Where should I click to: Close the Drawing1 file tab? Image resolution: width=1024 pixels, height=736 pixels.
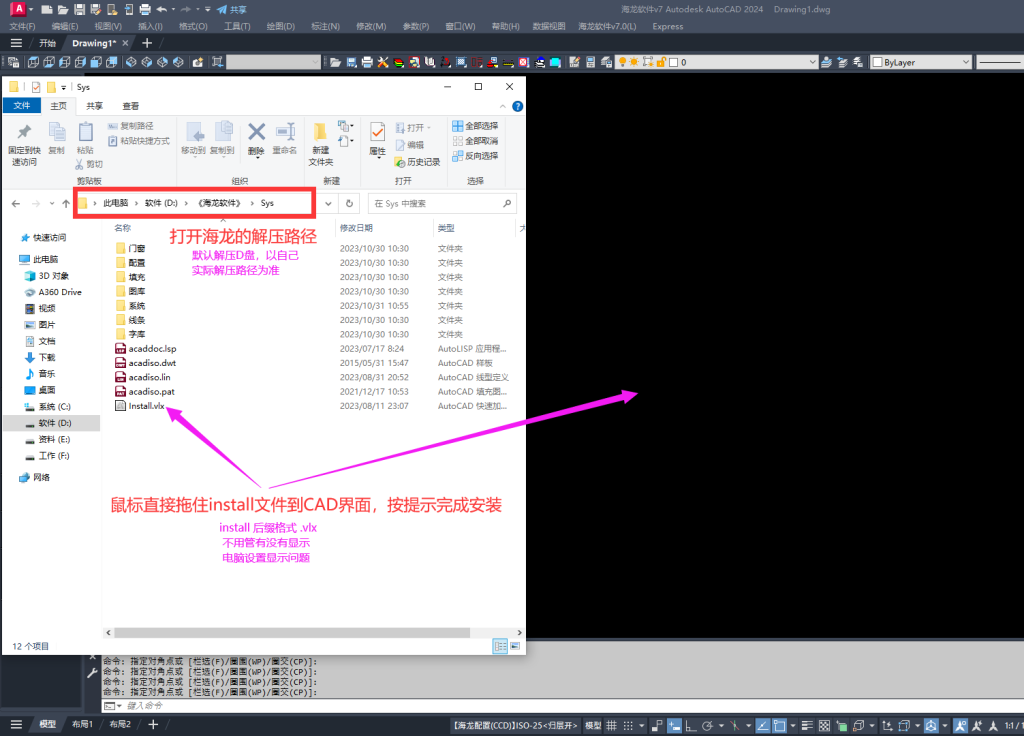pos(125,43)
